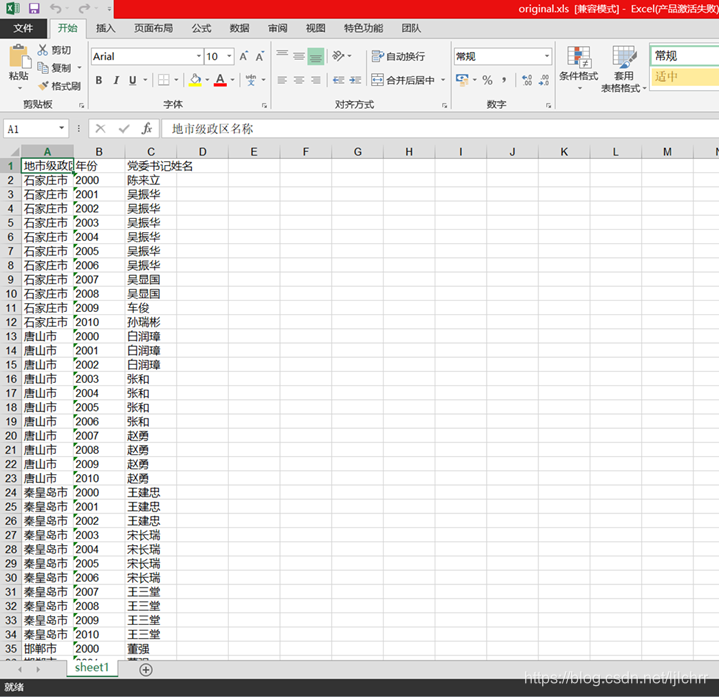Increase indent of cell text
This screenshot has width=719, height=697.
(355, 80)
